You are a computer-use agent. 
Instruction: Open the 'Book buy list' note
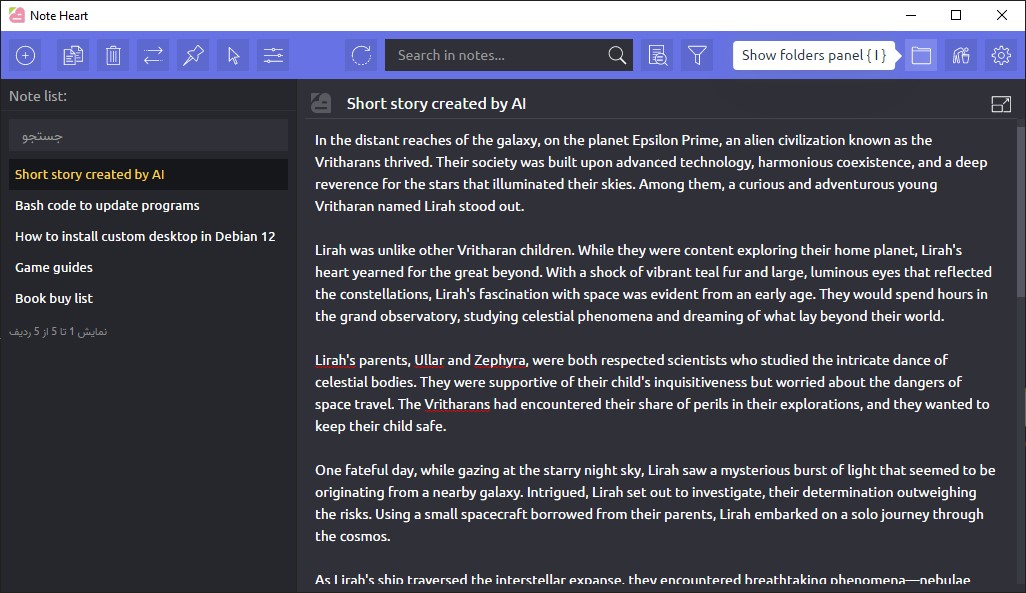(54, 298)
